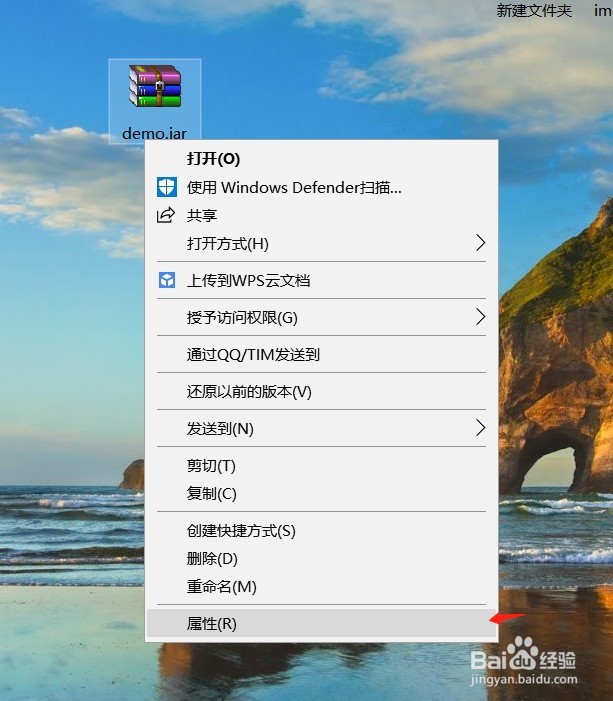The width and height of the screenshot is (613, 701).
Task: Click the demo.jar file name label
Action: 154,133
